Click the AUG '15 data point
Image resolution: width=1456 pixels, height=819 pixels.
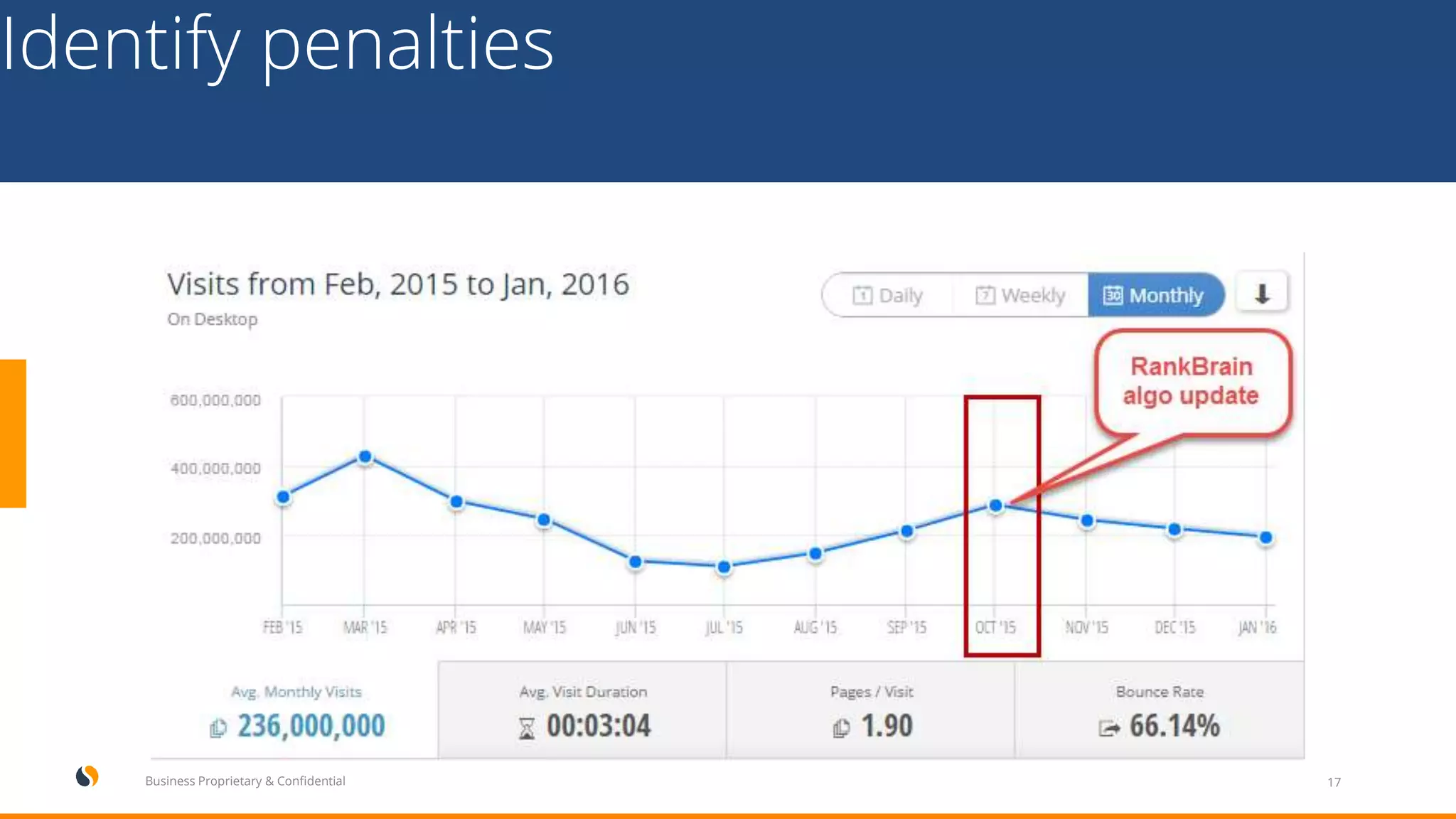(815, 553)
